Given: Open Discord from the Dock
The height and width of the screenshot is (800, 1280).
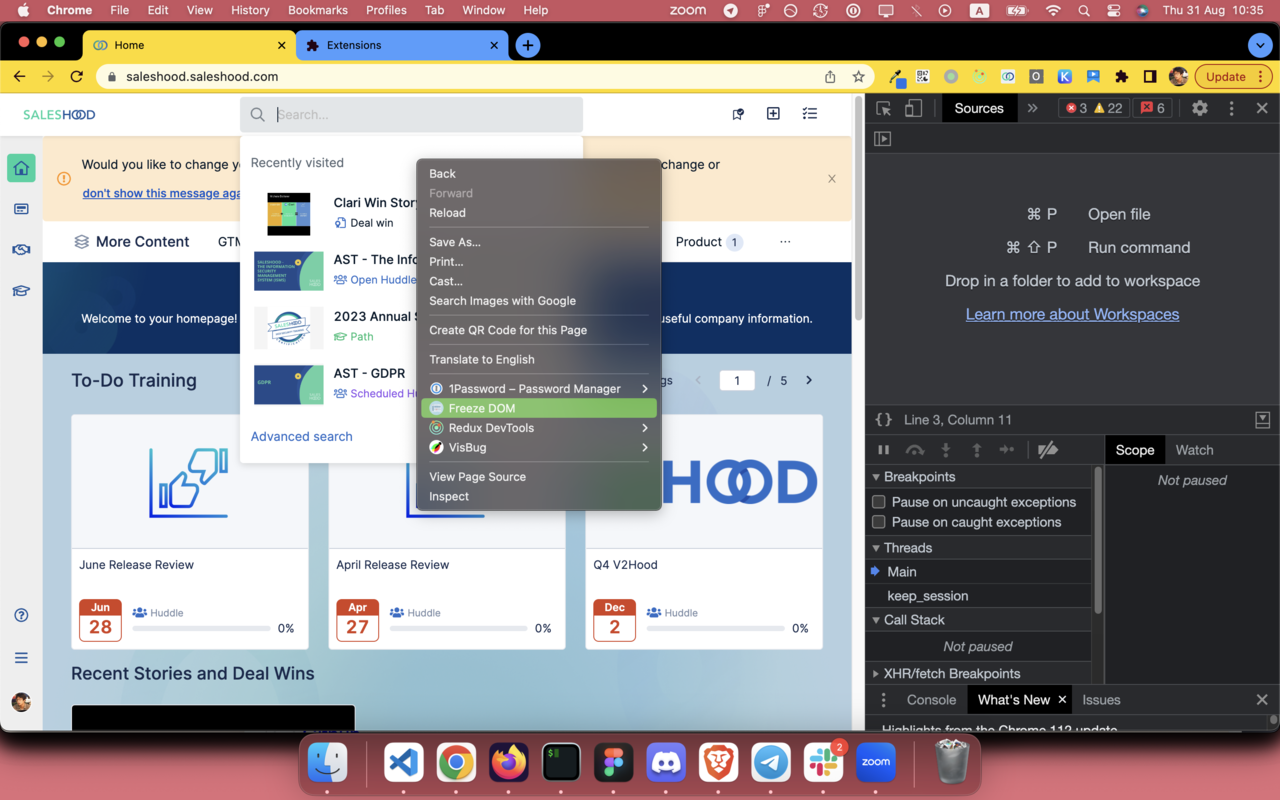Looking at the screenshot, I should click(x=666, y=763).
